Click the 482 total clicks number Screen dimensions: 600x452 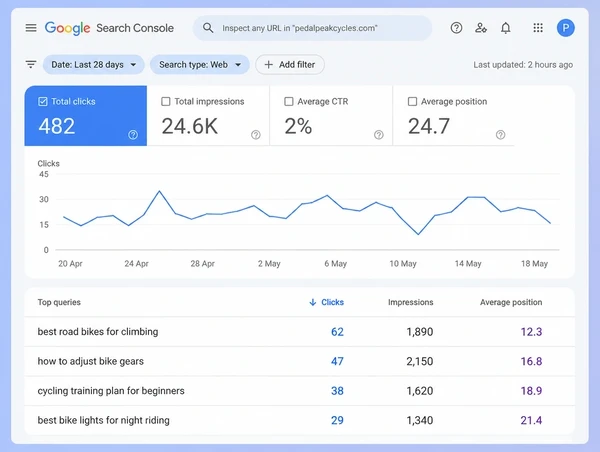[57, 126]
